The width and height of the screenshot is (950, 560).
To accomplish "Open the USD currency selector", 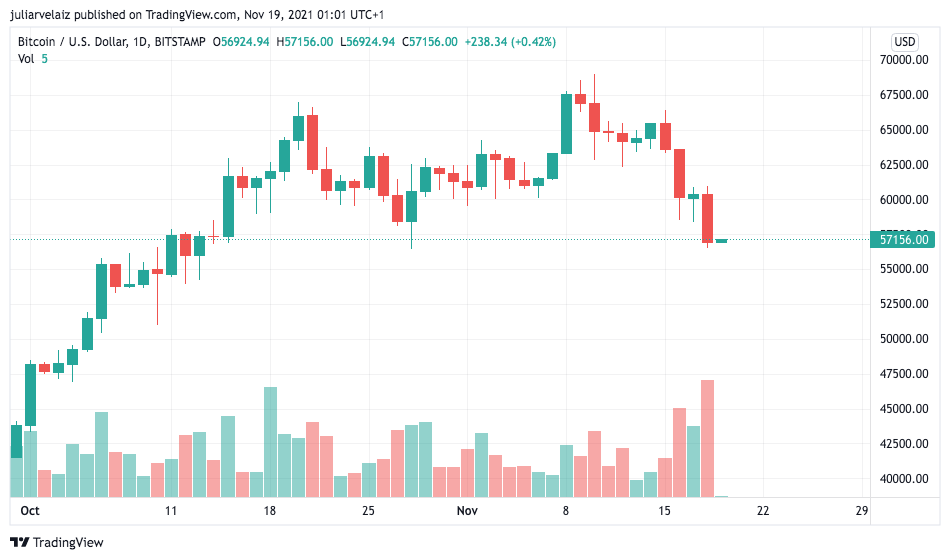I will click(904, 42).
